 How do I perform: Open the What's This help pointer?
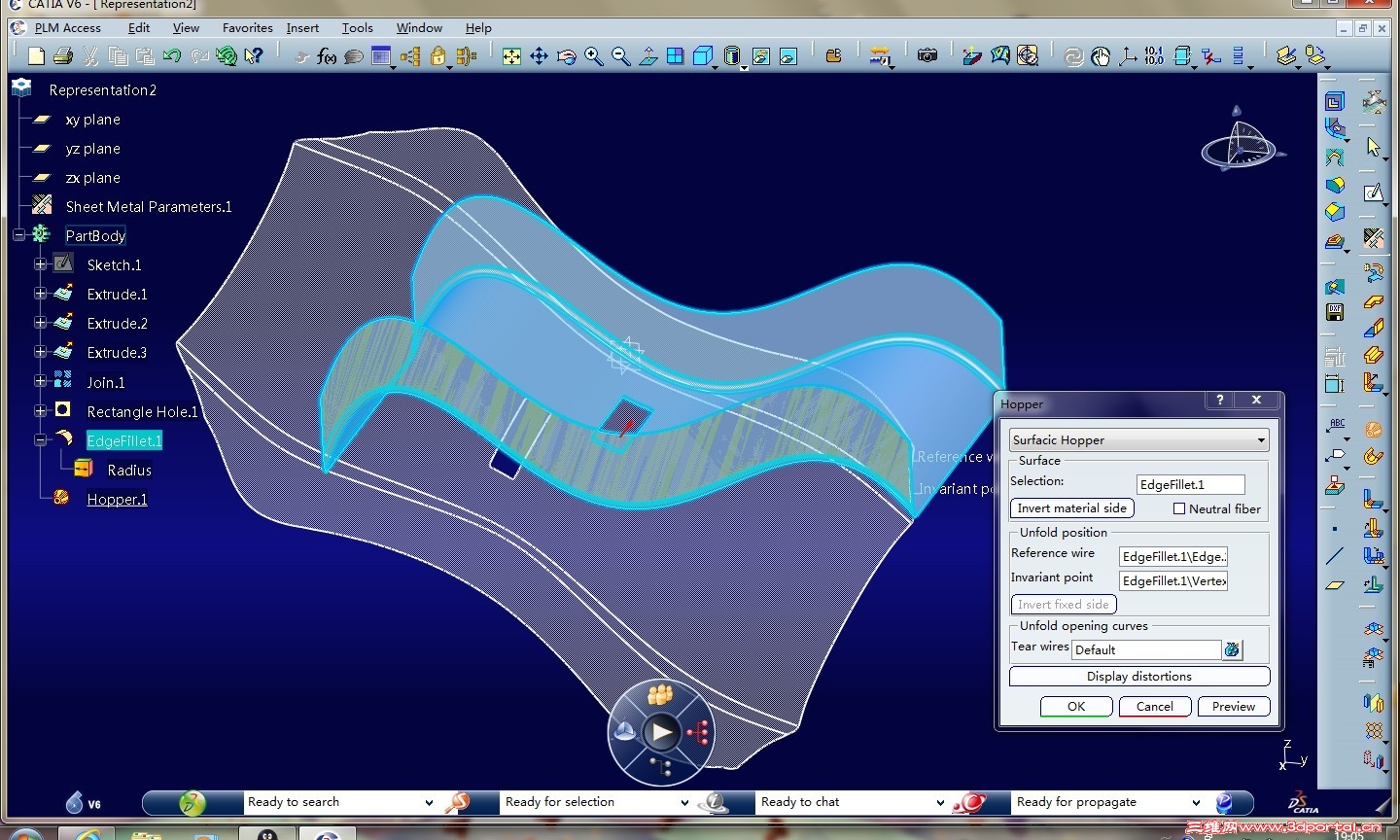[x=254, y=56]
